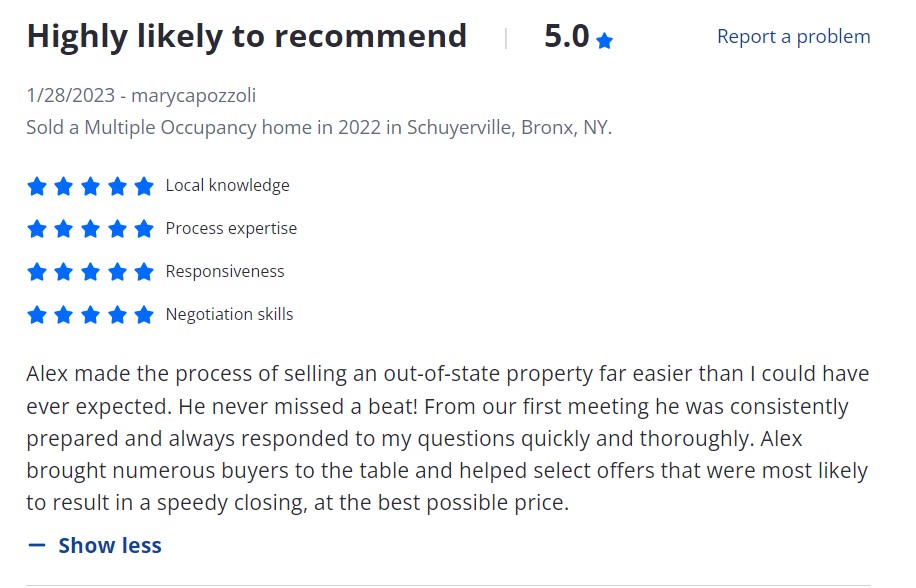Click the review paragraph starting with Alex made
The height and width of the screenshot is (588, 916).
pos(447,438)
